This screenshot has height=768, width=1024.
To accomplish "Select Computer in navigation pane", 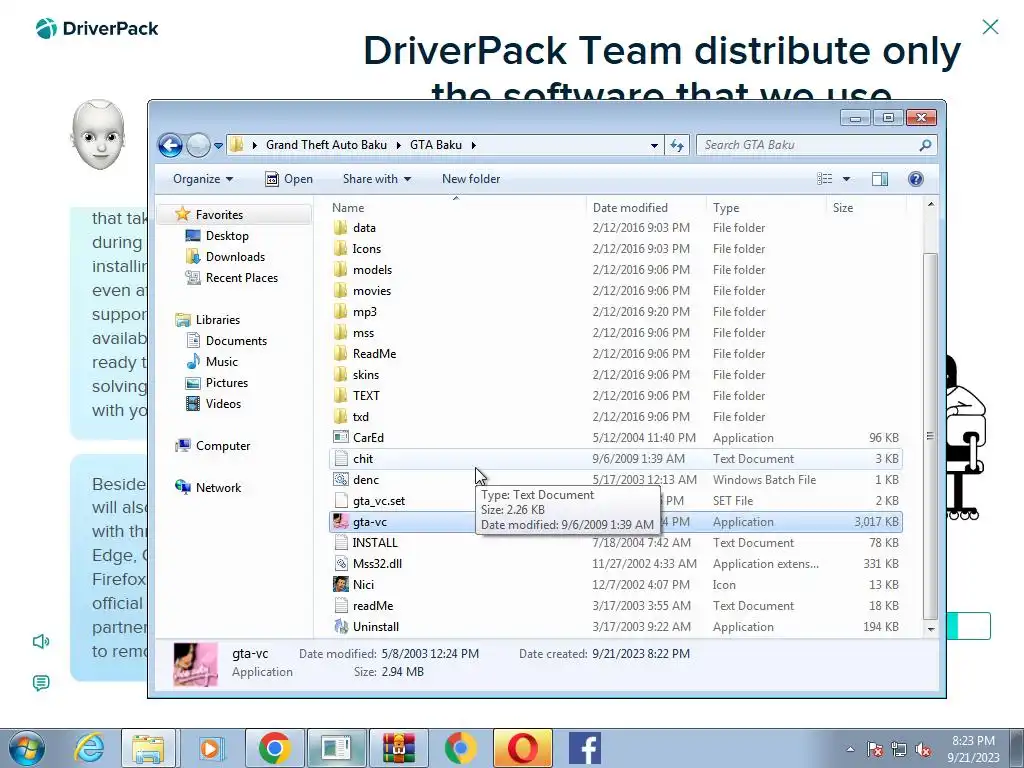I will coord(223,446).
